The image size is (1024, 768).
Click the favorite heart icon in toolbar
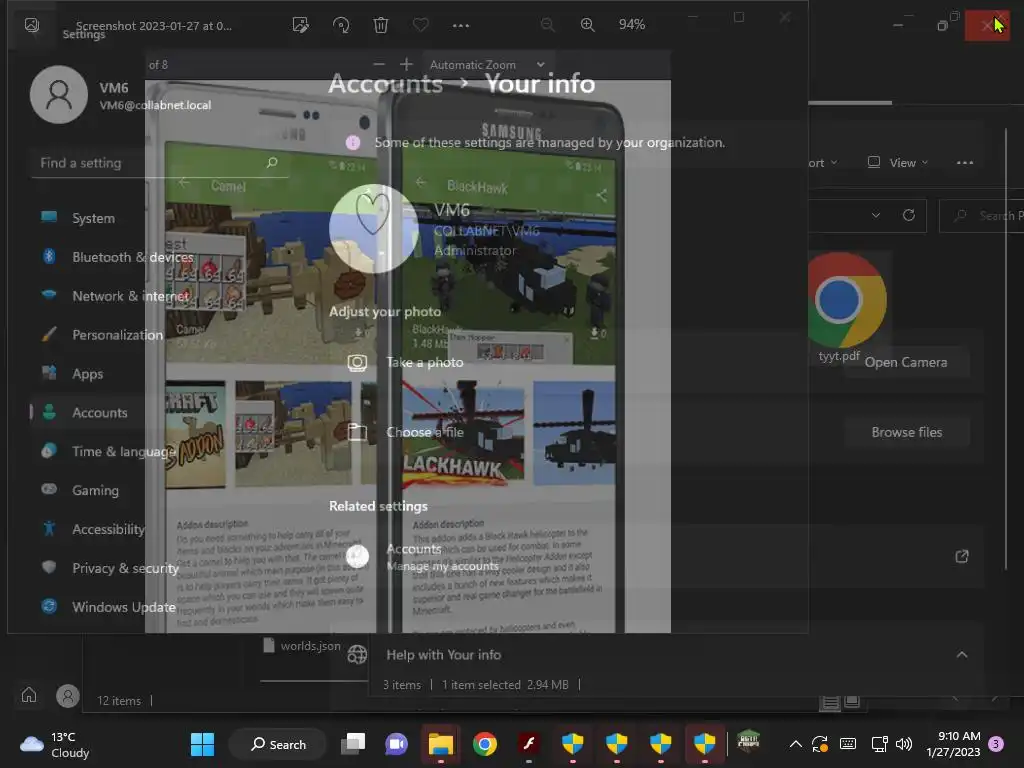click(421, 25)
